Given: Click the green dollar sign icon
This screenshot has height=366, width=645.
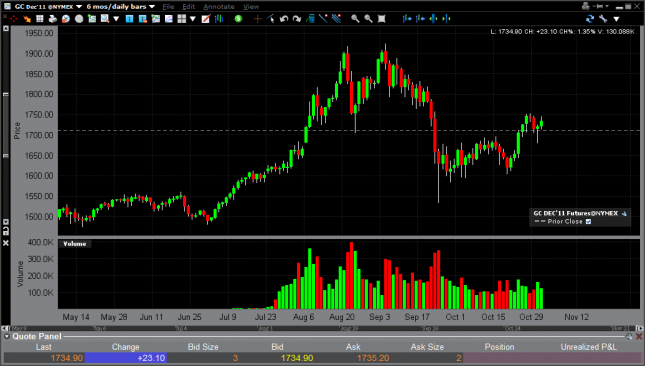Looking at the screenshot, I should [238, 19].
